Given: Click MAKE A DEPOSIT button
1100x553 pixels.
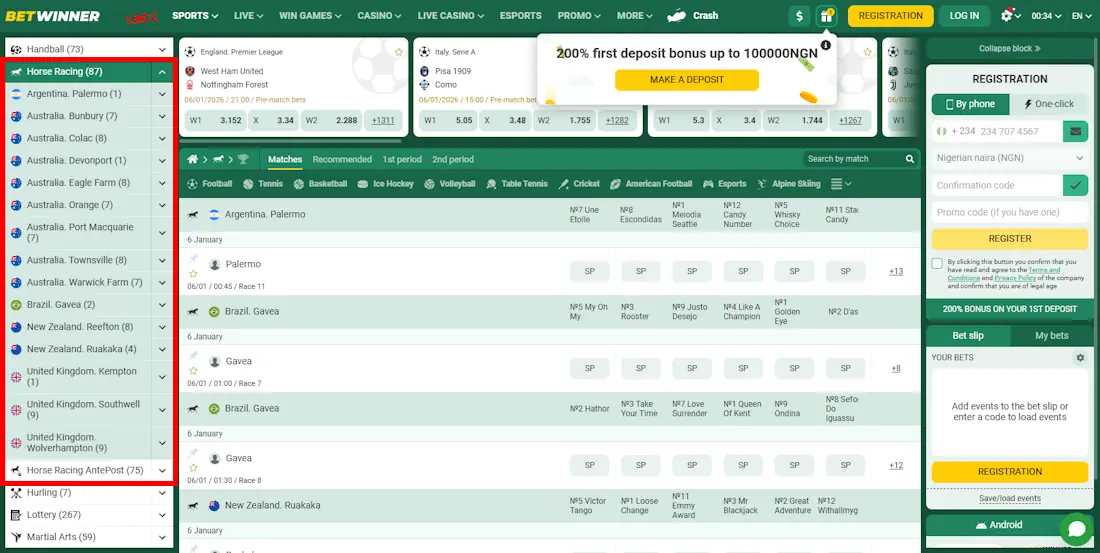Looking at the screenshot, I should (x=687, y=80).
